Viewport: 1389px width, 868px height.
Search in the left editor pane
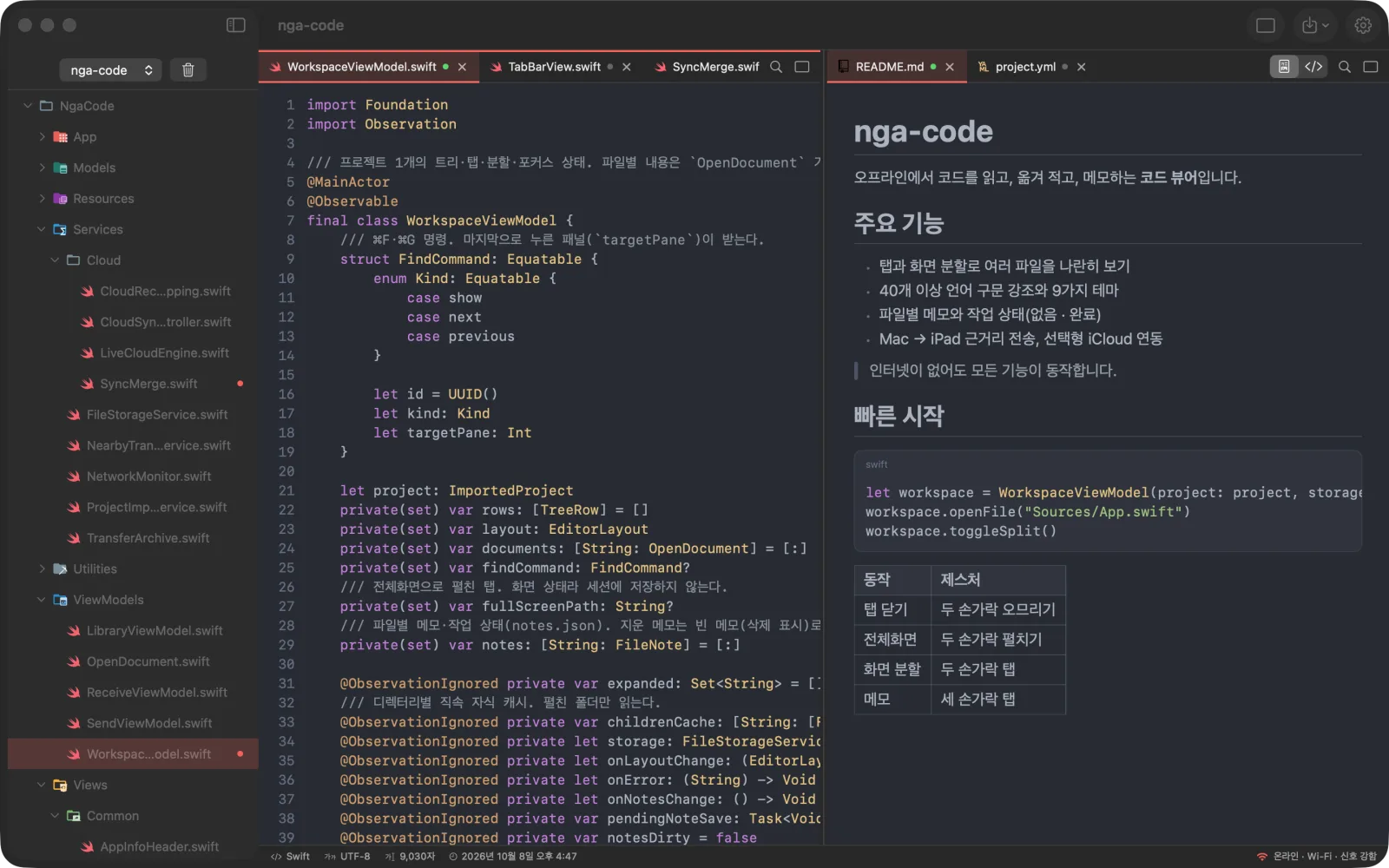pyautogui.click(x=776, y=67)
